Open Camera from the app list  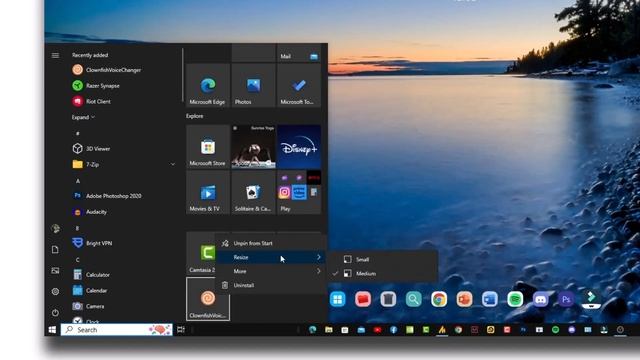[89, 306]
